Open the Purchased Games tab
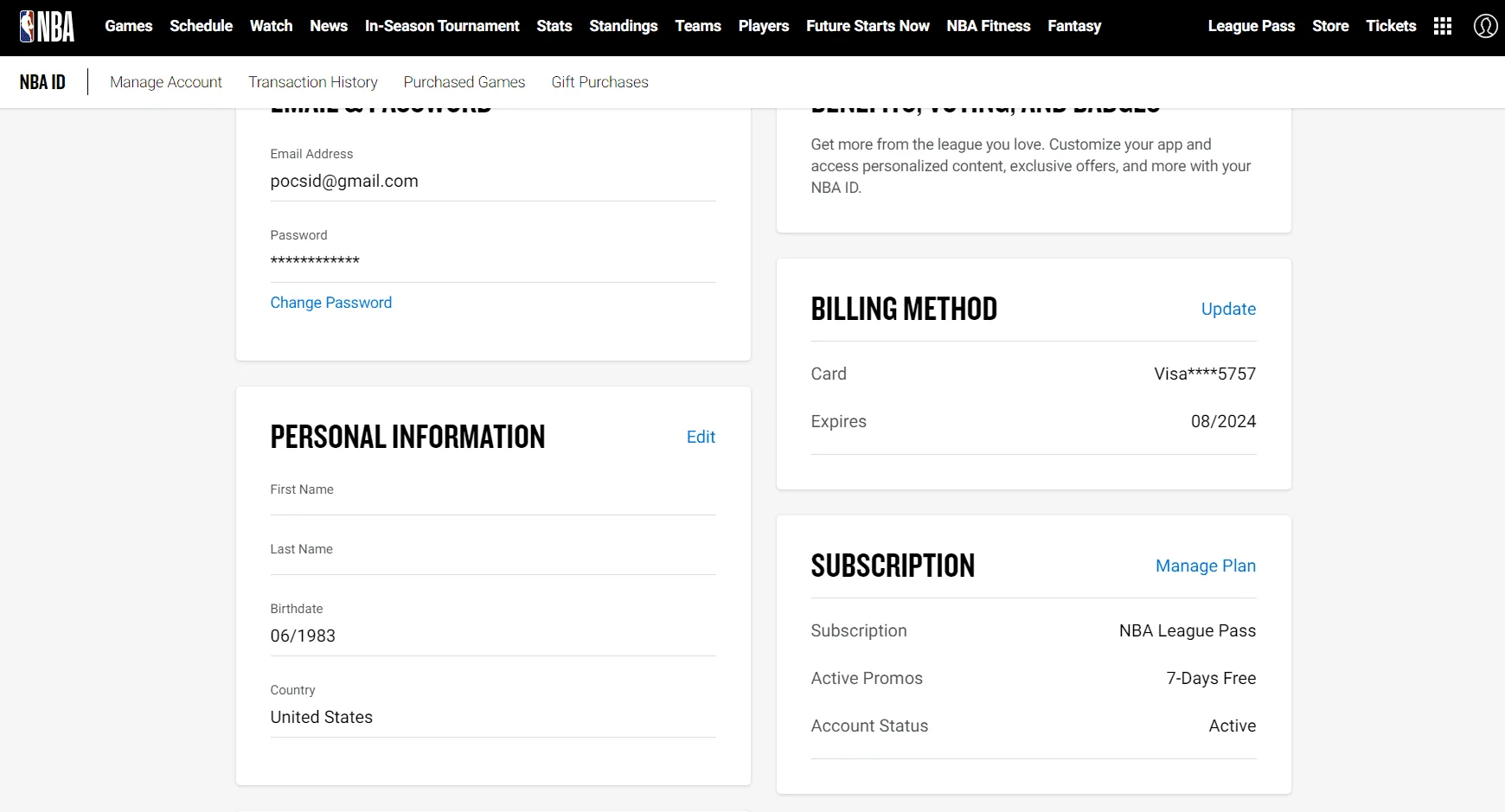The width and height of the screenshot is (1505, 812). pos(464,82)
